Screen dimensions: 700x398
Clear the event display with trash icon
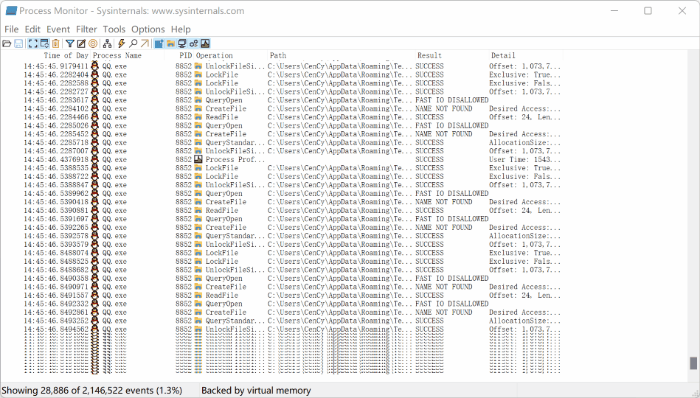point(55,43)
